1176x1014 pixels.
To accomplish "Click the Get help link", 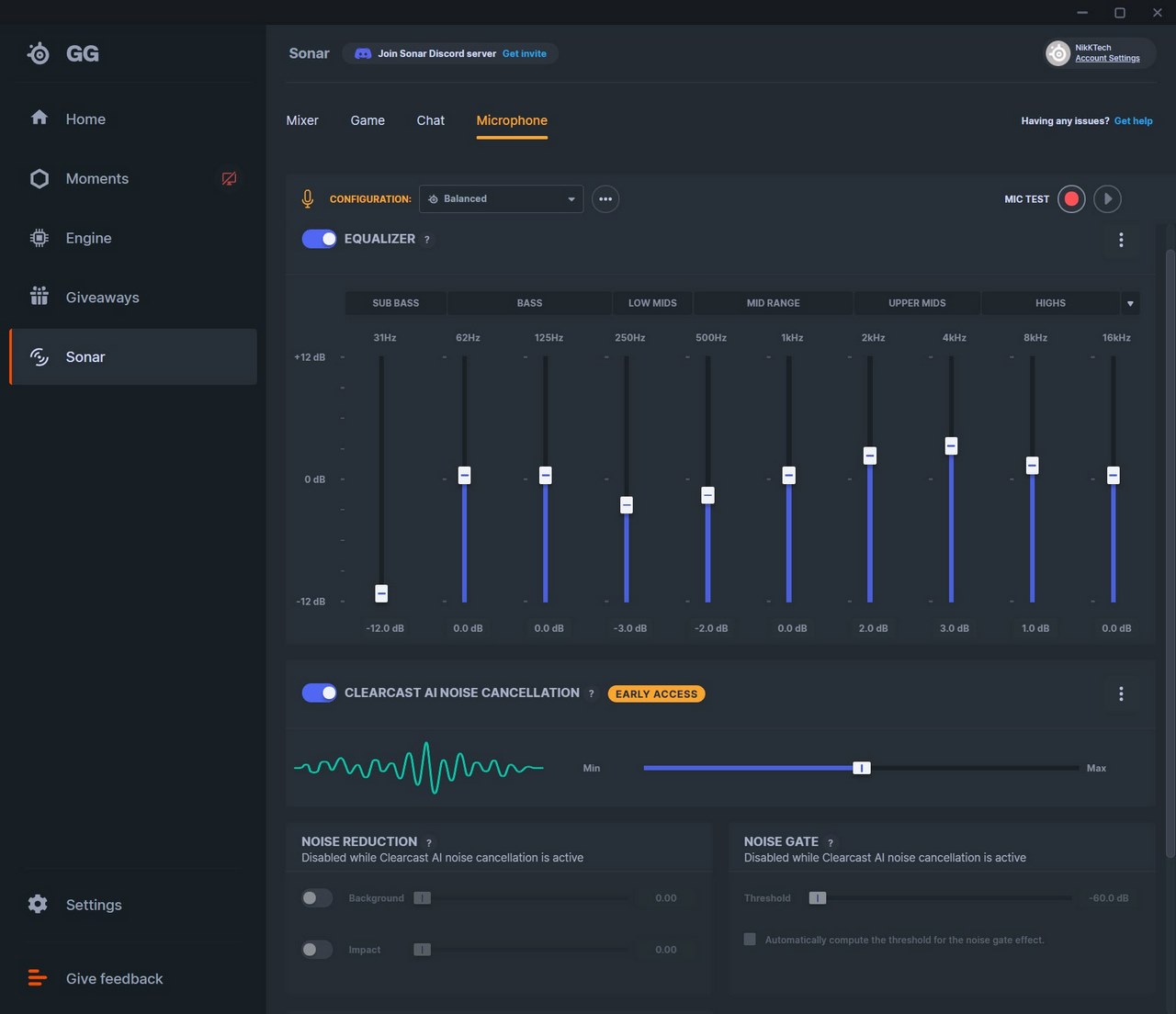I will click(x=1133, y=120).
